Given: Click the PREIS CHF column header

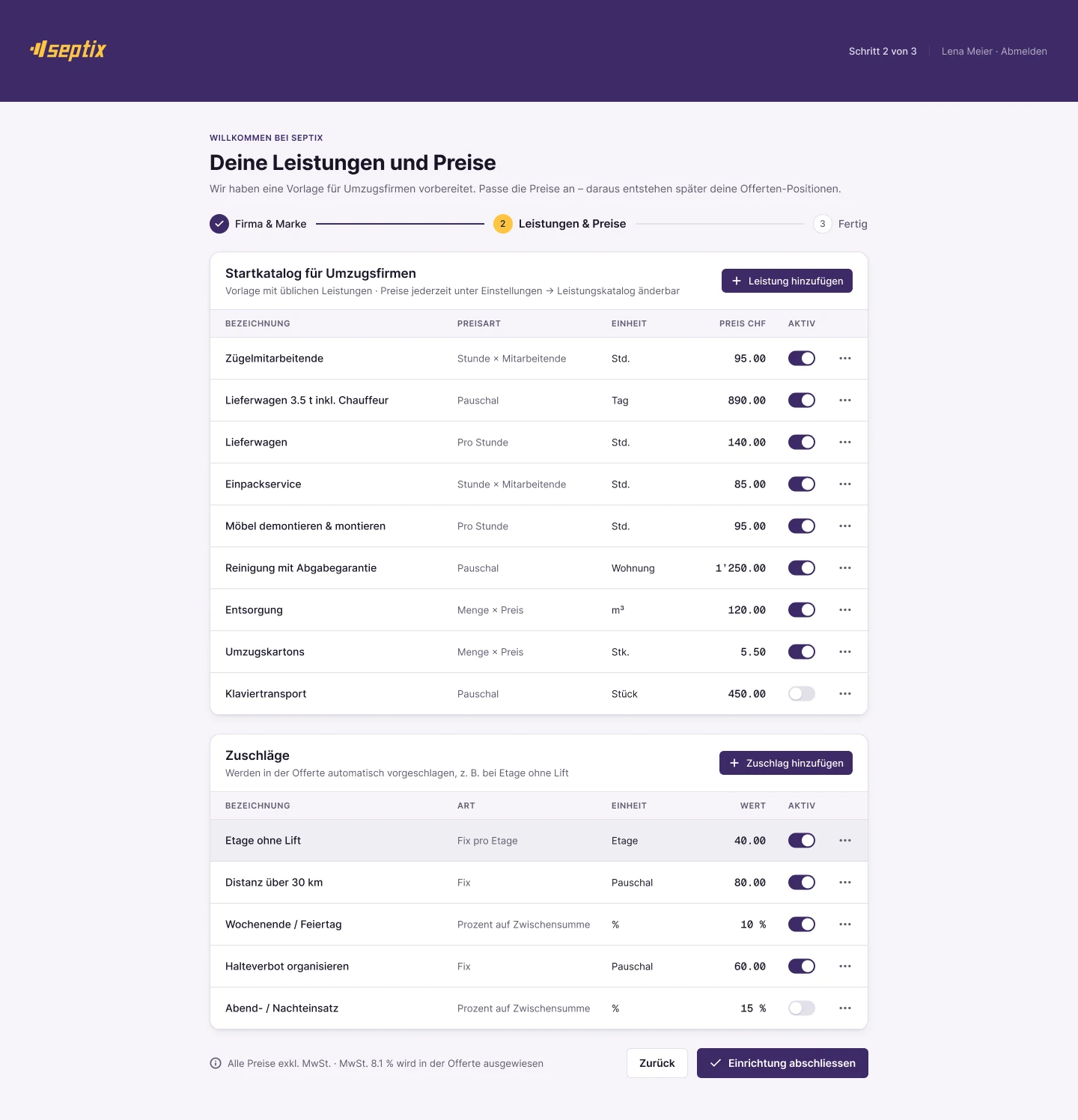Looking at the screenshot, I should click(x=743, y=323).
